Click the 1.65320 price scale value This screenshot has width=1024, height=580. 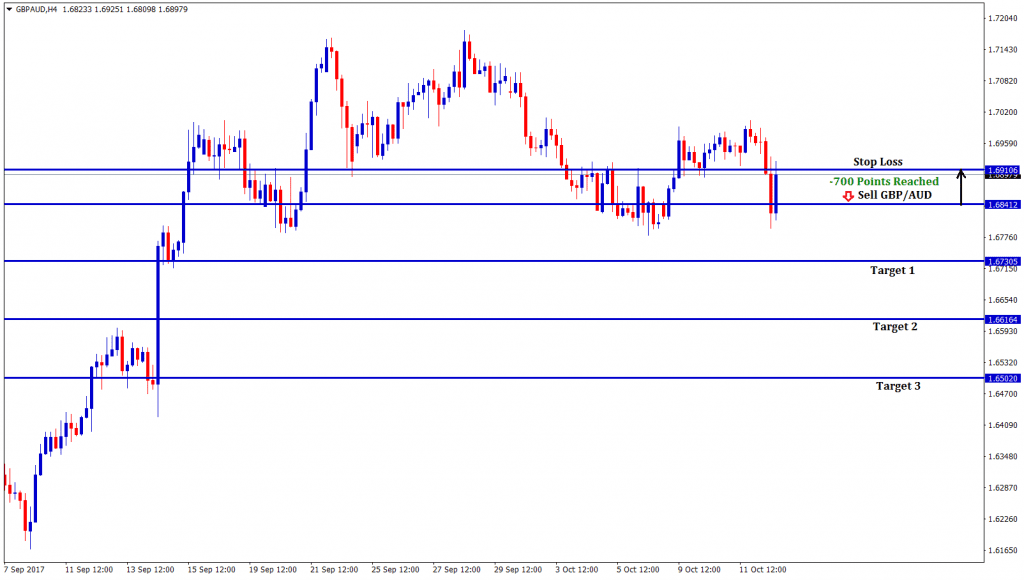click(1003, 362)
